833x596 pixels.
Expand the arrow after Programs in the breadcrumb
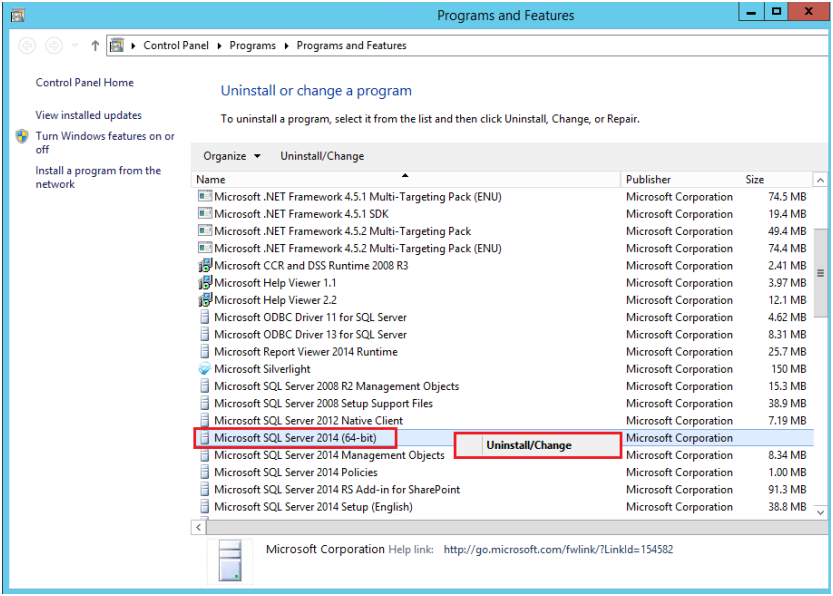click(286, 46)
